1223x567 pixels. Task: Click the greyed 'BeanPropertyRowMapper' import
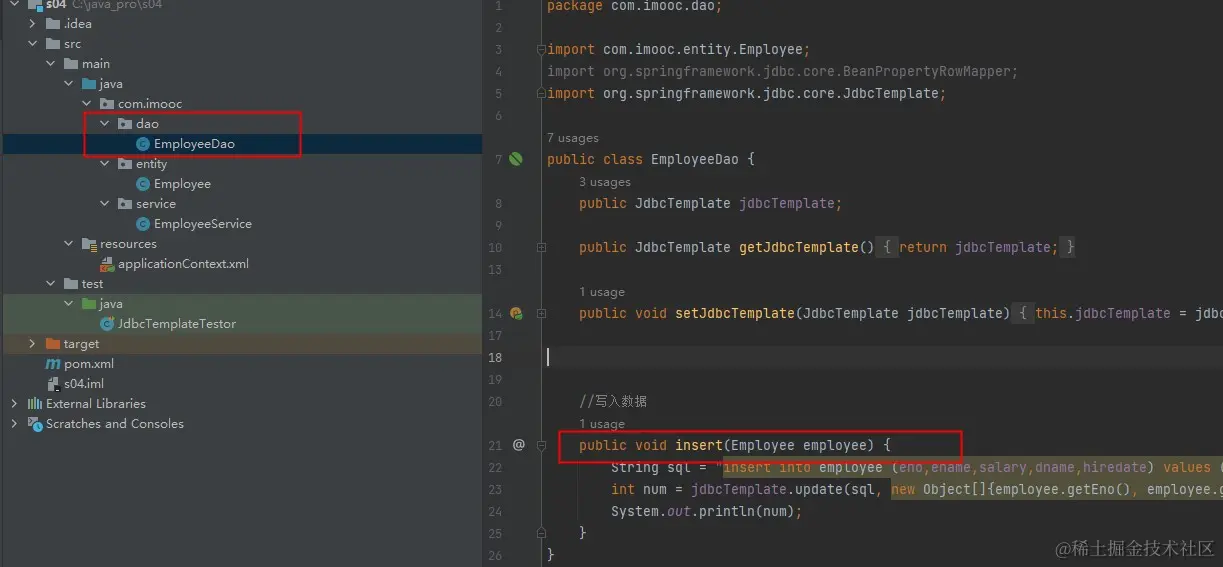tap(930, 71)
